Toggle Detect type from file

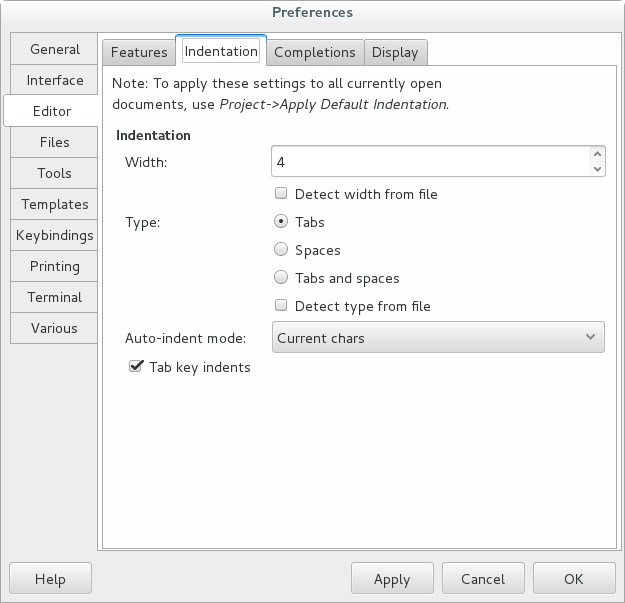coord(282,306)
